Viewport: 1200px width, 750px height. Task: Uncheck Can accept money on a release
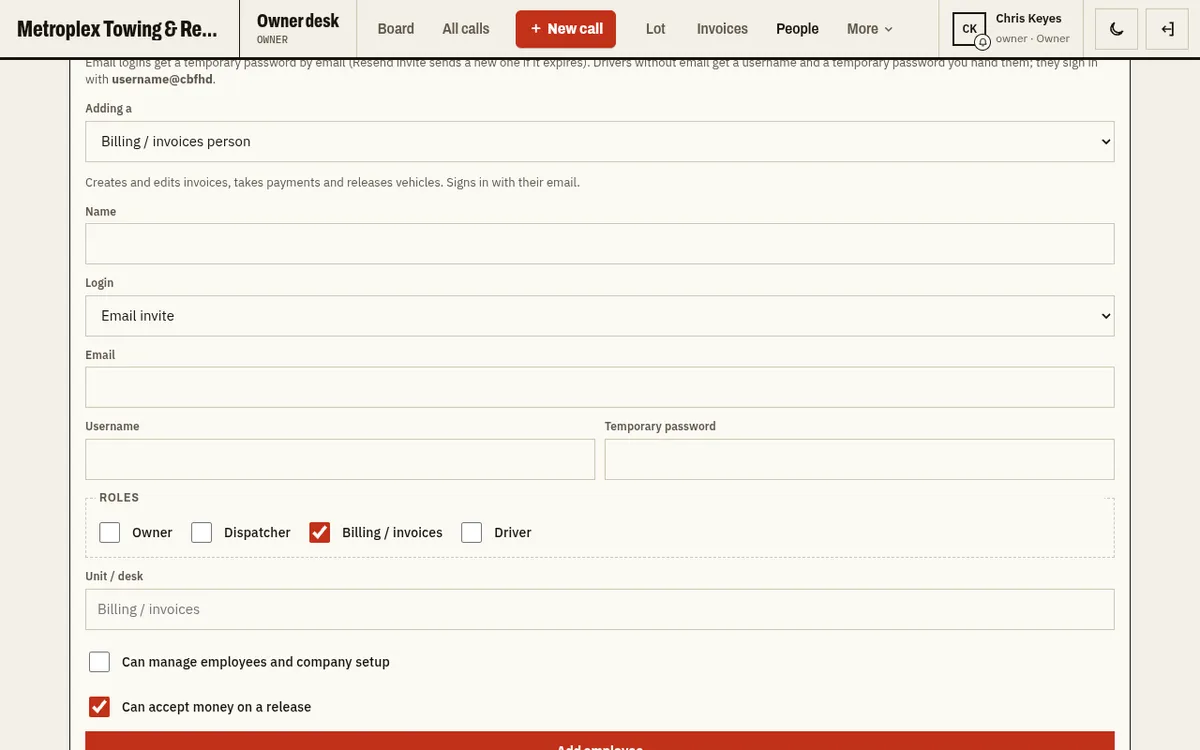pos(99,707)
